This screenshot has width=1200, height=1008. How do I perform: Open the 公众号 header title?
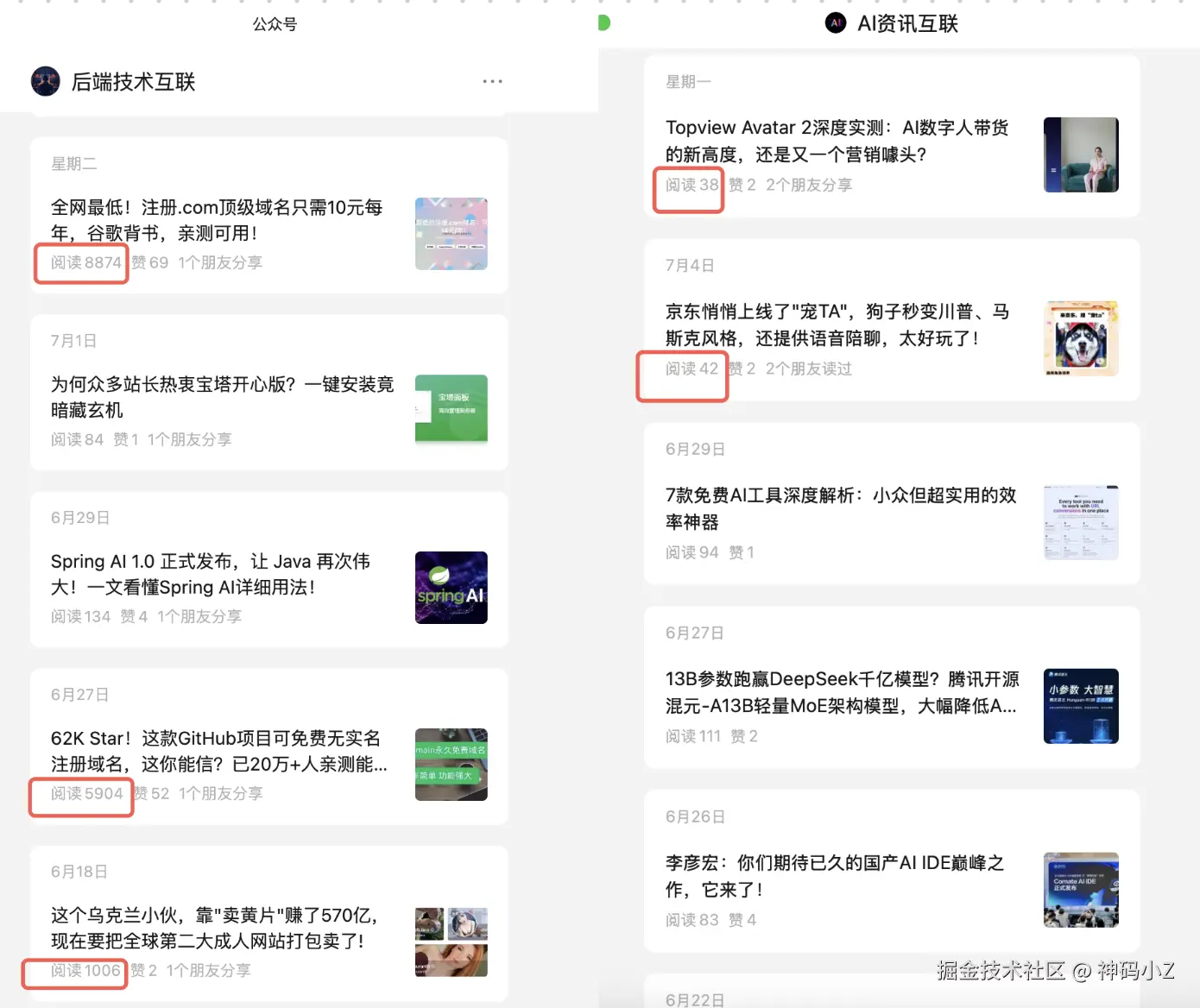click(x=275, y=24)
